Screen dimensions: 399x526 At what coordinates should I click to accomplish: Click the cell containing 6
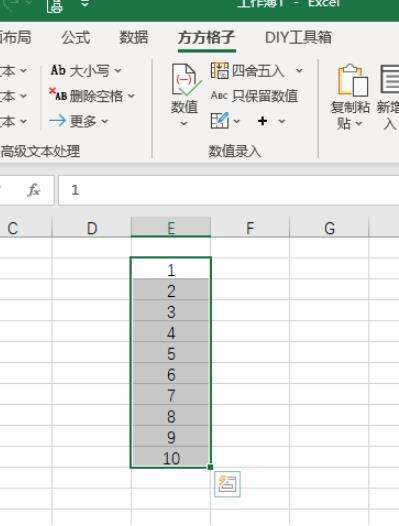coord(171,374)
